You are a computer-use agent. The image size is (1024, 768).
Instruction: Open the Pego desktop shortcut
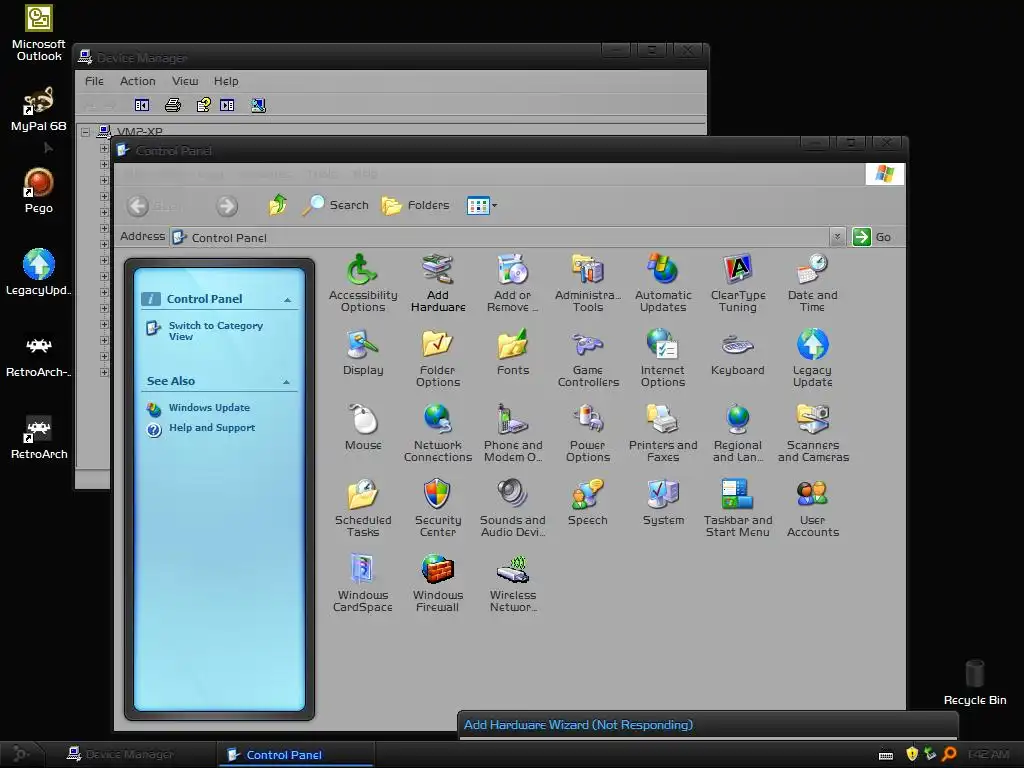39,191
